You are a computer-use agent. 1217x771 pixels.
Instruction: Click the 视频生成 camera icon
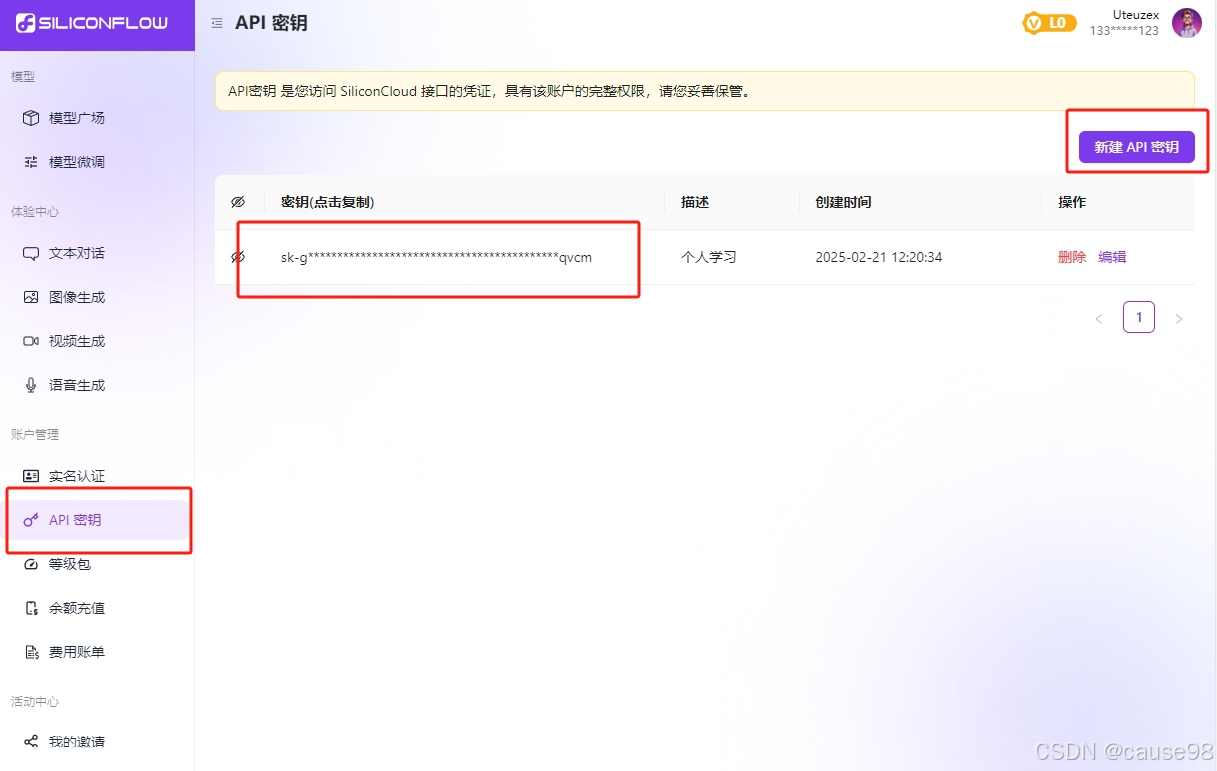click(x=31, y=341)
